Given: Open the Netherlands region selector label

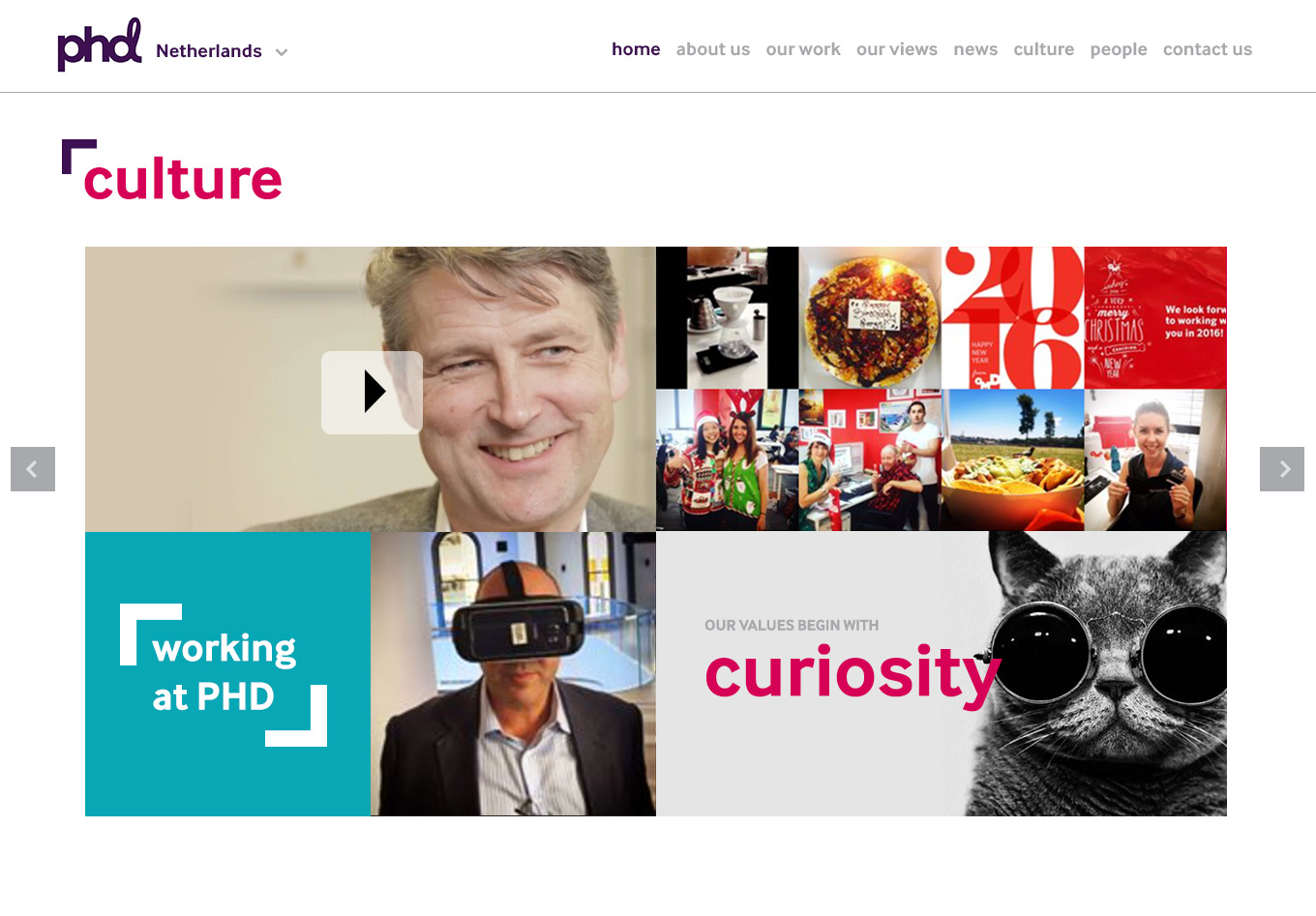Looking at the screenshot, I should (209, 51).
